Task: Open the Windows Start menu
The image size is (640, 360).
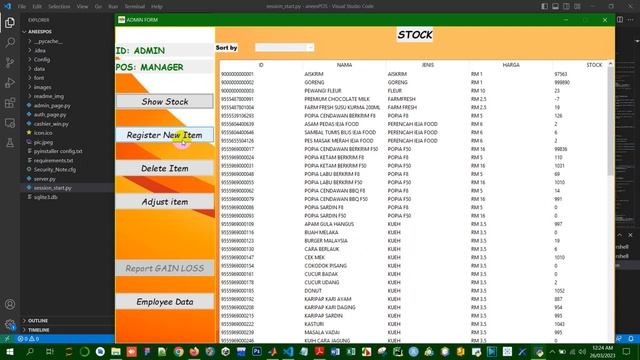Action: 9,352
